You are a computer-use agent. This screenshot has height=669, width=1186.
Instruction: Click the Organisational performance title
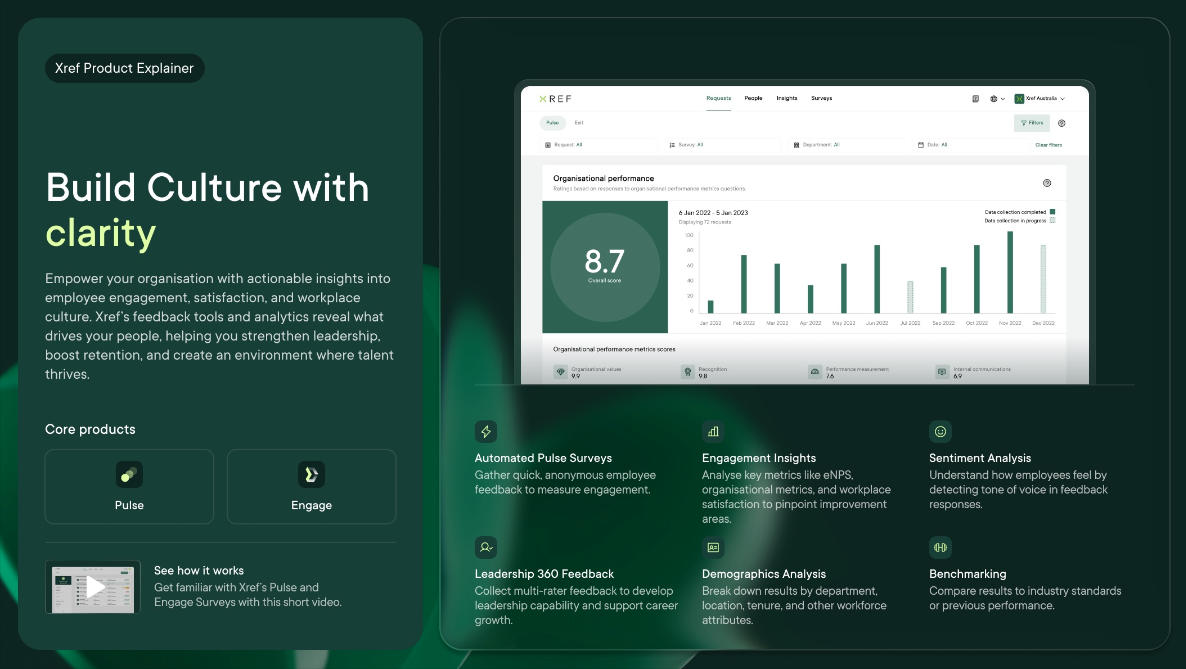tap(604, 179)
